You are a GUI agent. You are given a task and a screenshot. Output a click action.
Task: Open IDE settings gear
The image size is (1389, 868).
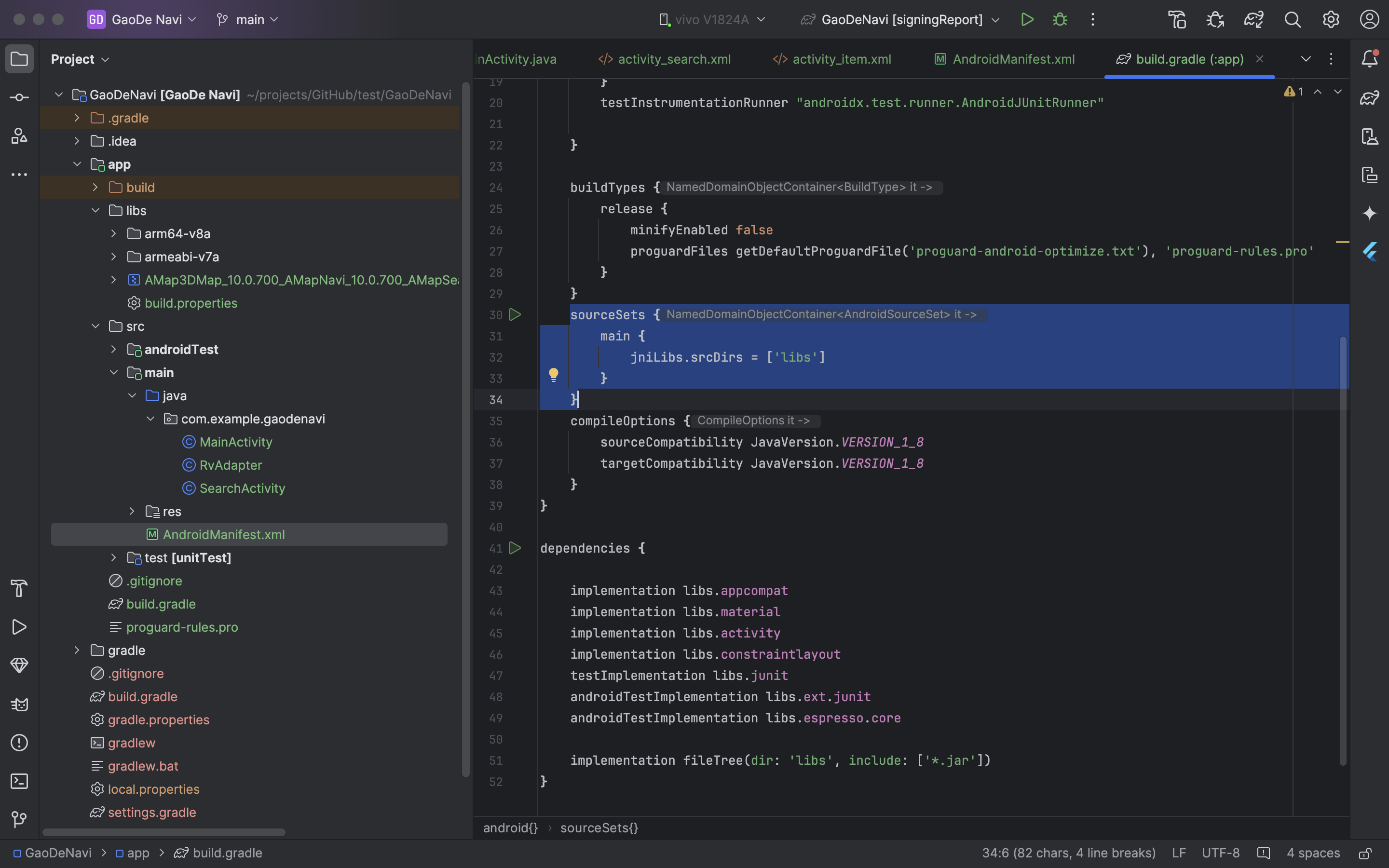1331,19
